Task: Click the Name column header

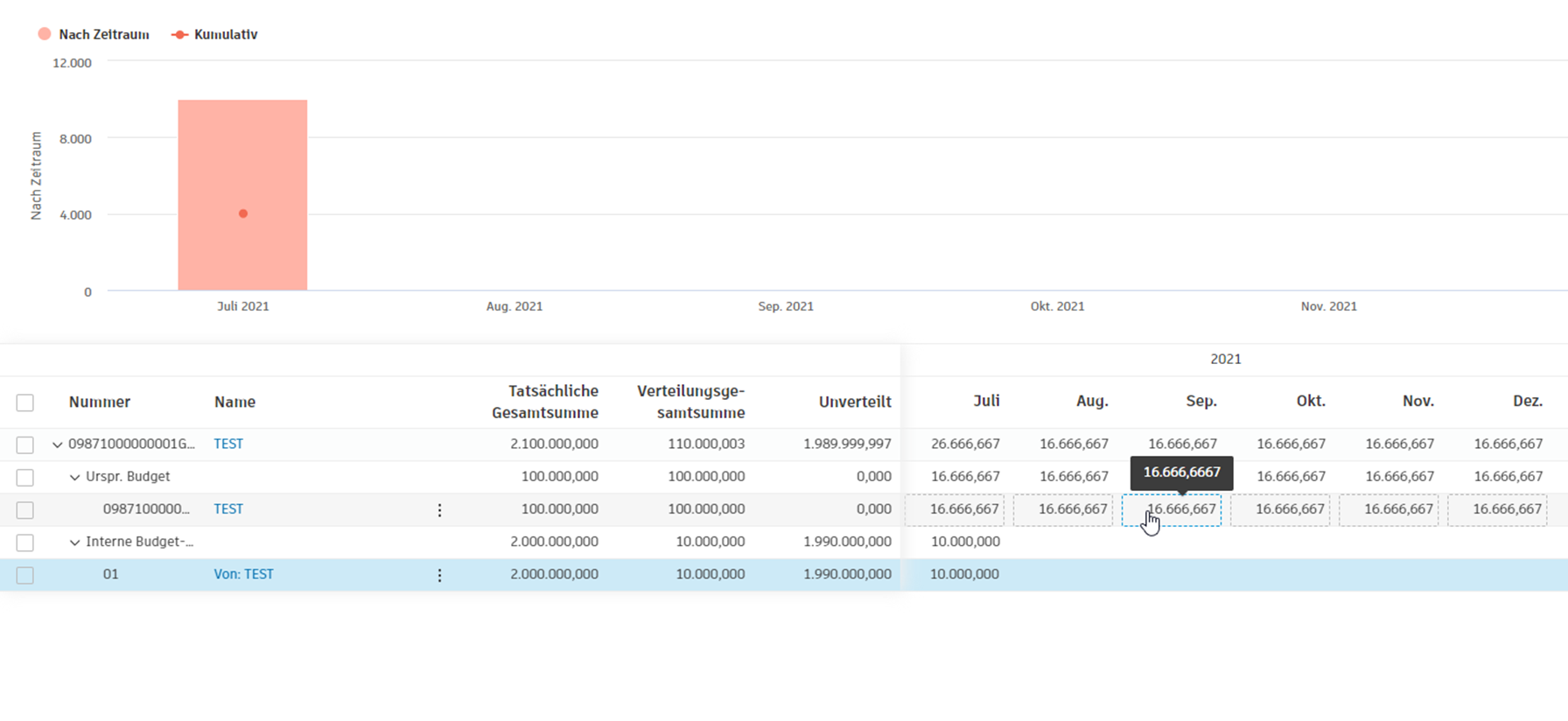Action: click(235, 402)
